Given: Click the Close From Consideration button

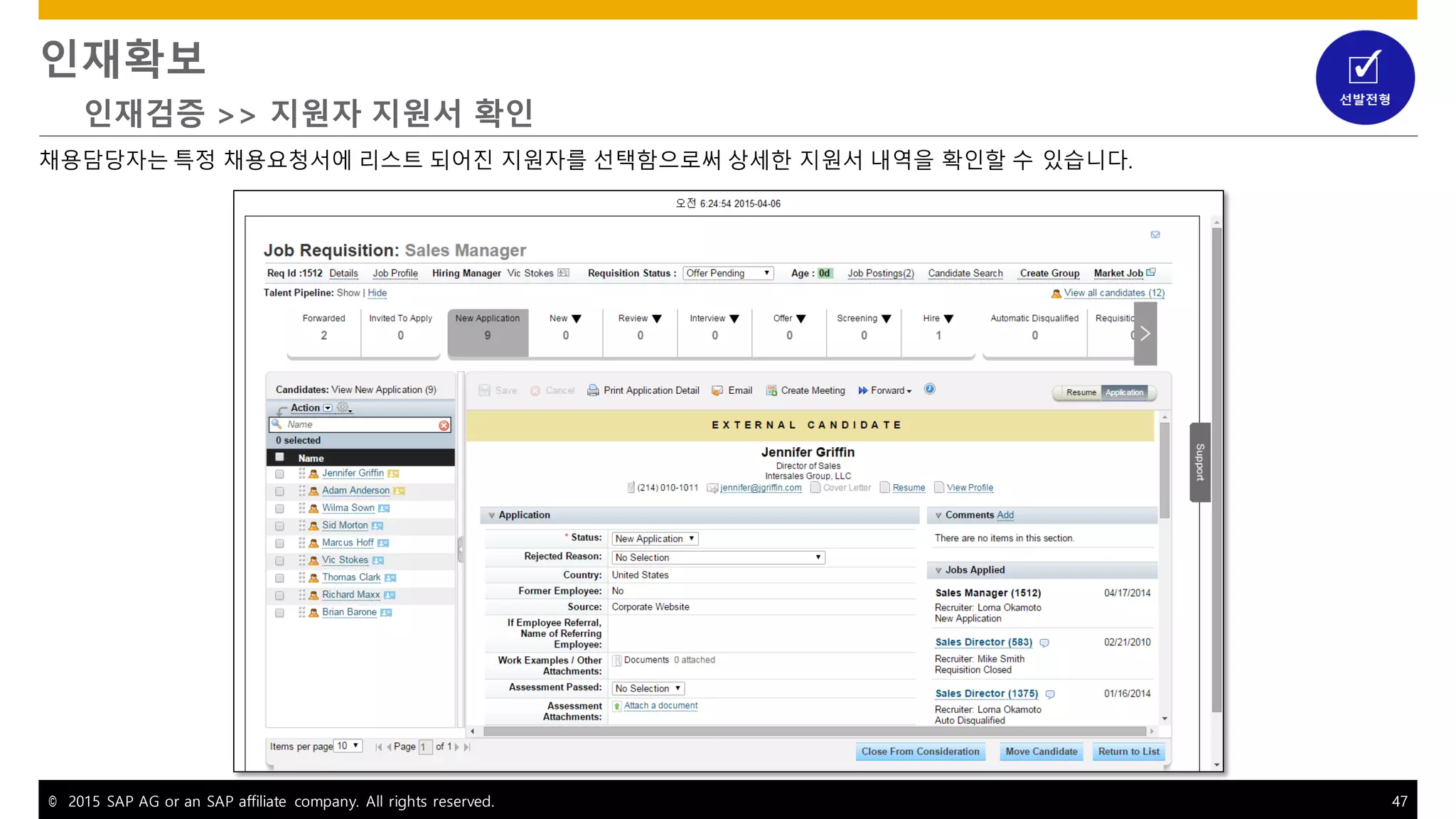Looking at the screenshot, I should [920, 751].
